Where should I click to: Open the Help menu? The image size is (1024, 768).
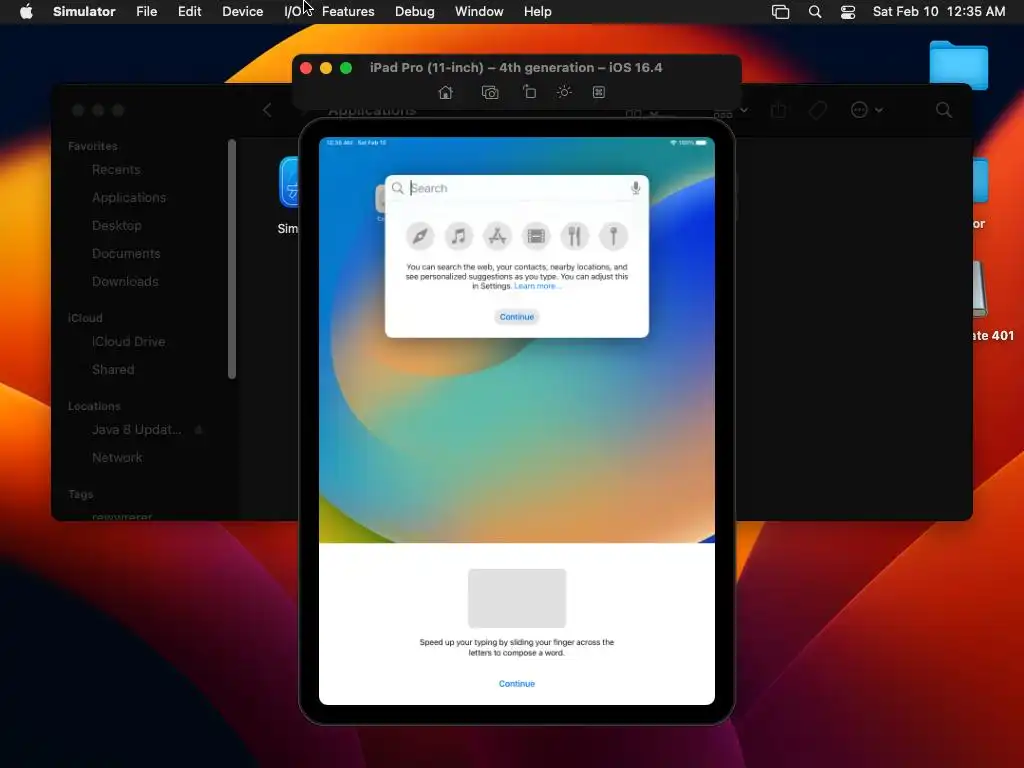537,11
